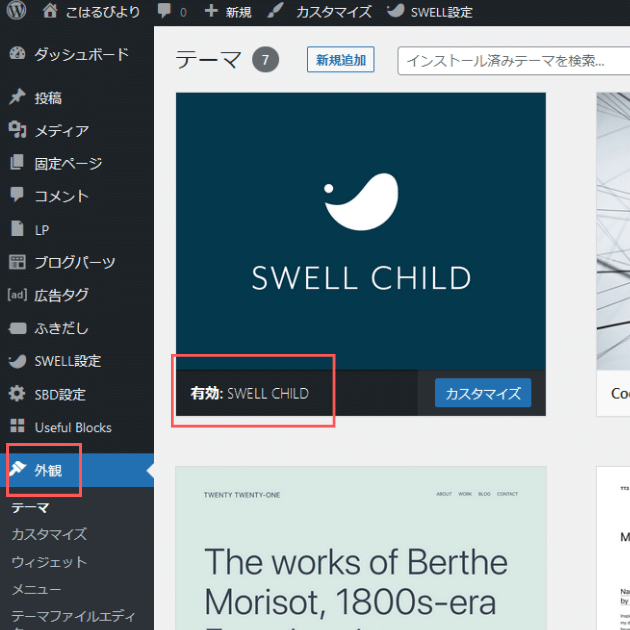Open テーマ submenu item
This screenshot has height=630, width=630.
30,507
